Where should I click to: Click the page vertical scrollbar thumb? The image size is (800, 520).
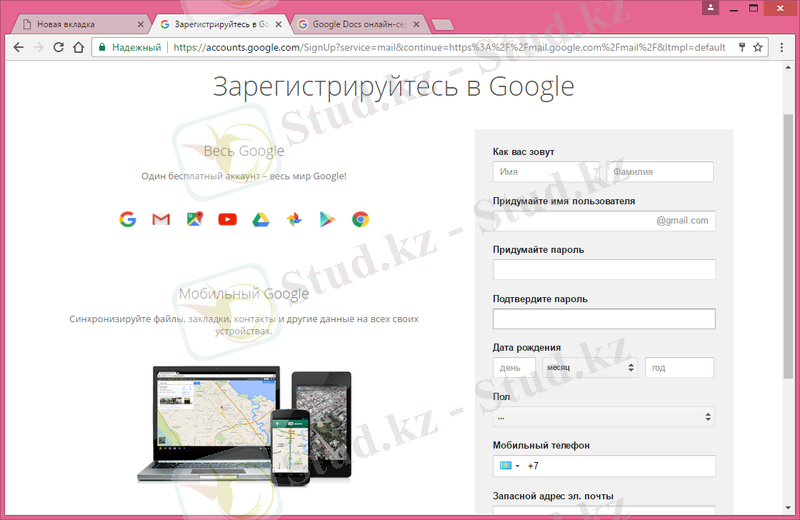pos(788,246)
